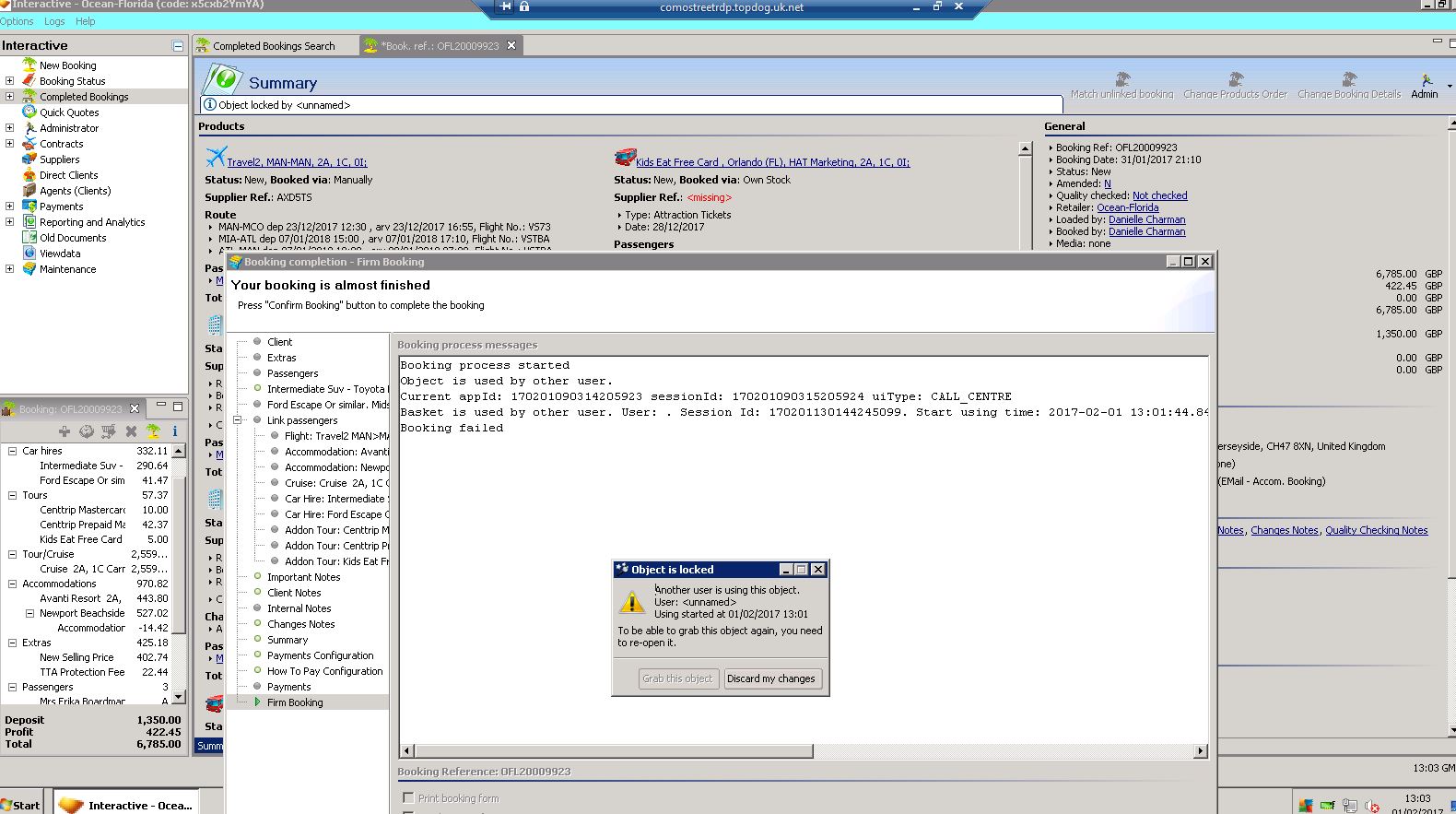1456x814 pixels.
Task: Open the Help menu
Action: point(86,21)
